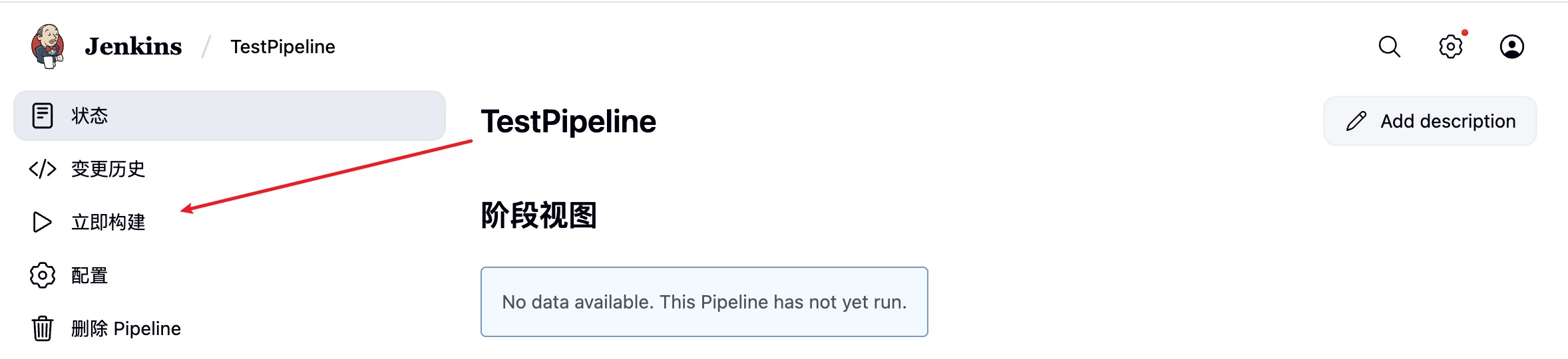Choose 删除 Pipeline in sidebar

pos(126,328)
